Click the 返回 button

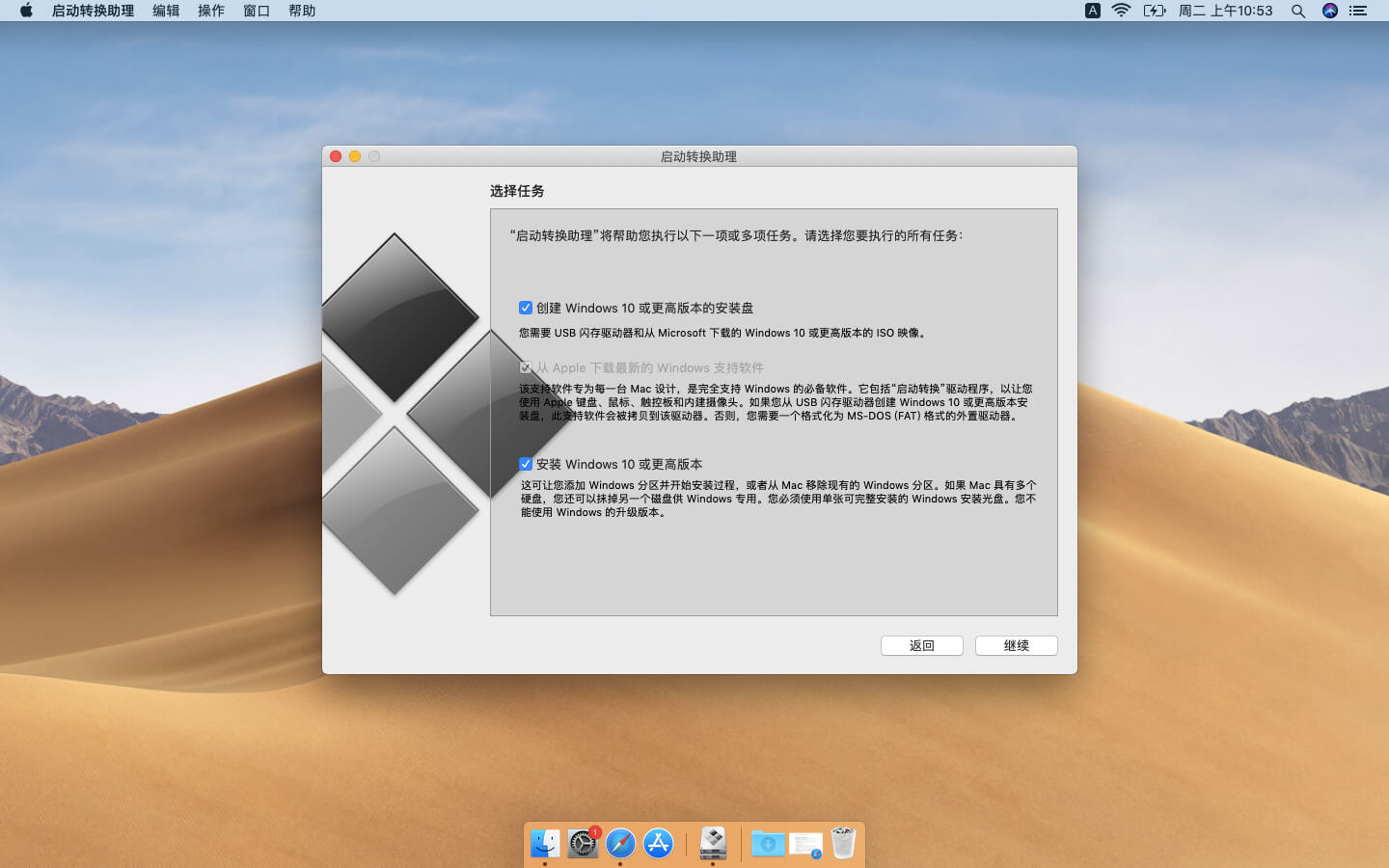coord(922,645)
